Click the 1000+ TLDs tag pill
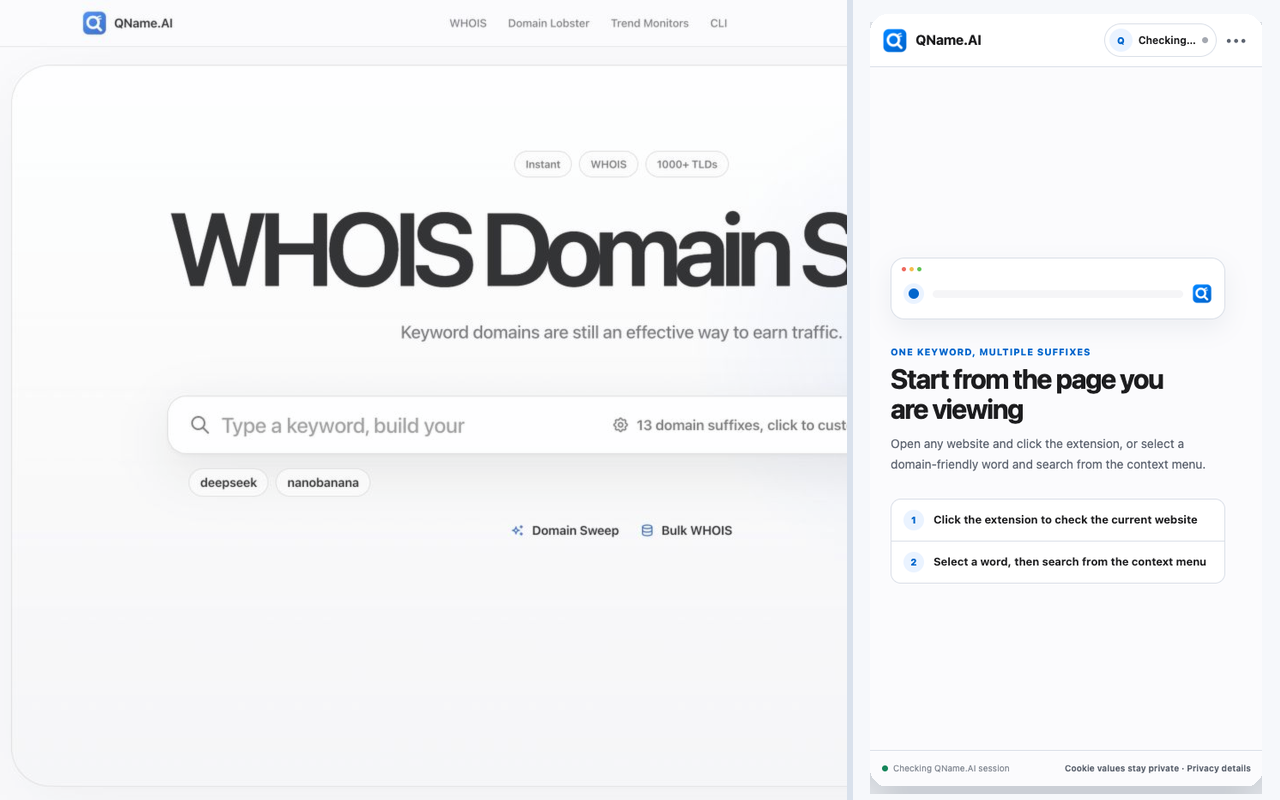 pos(687,164)
